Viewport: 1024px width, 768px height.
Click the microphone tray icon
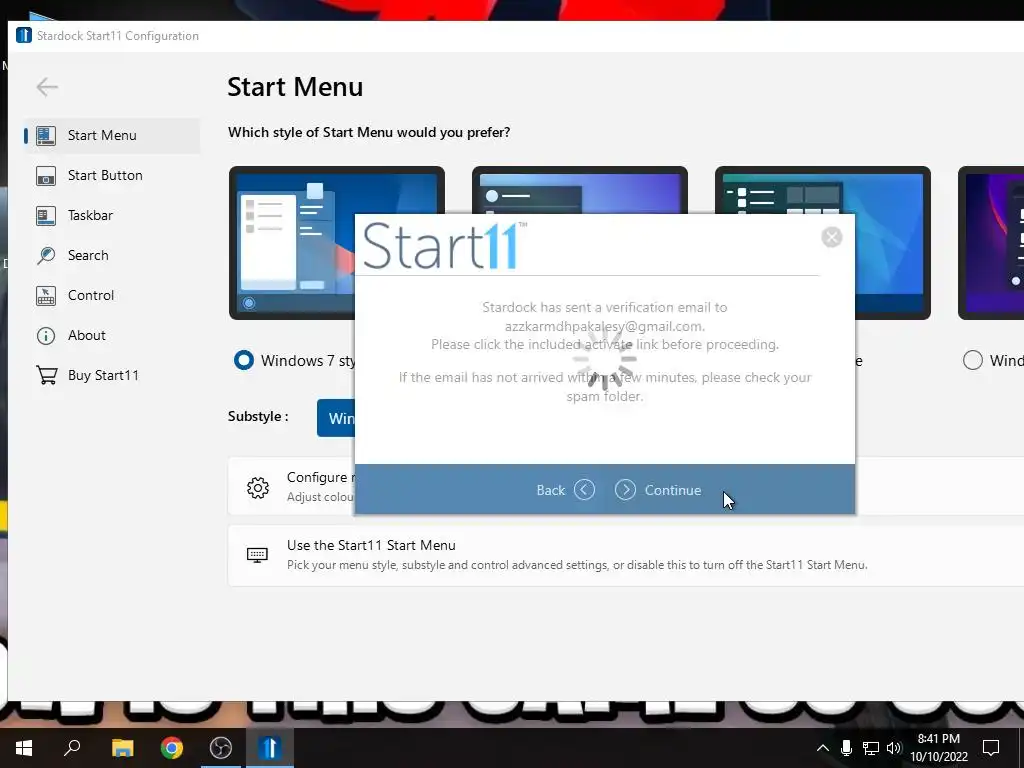tap(846, 748)
